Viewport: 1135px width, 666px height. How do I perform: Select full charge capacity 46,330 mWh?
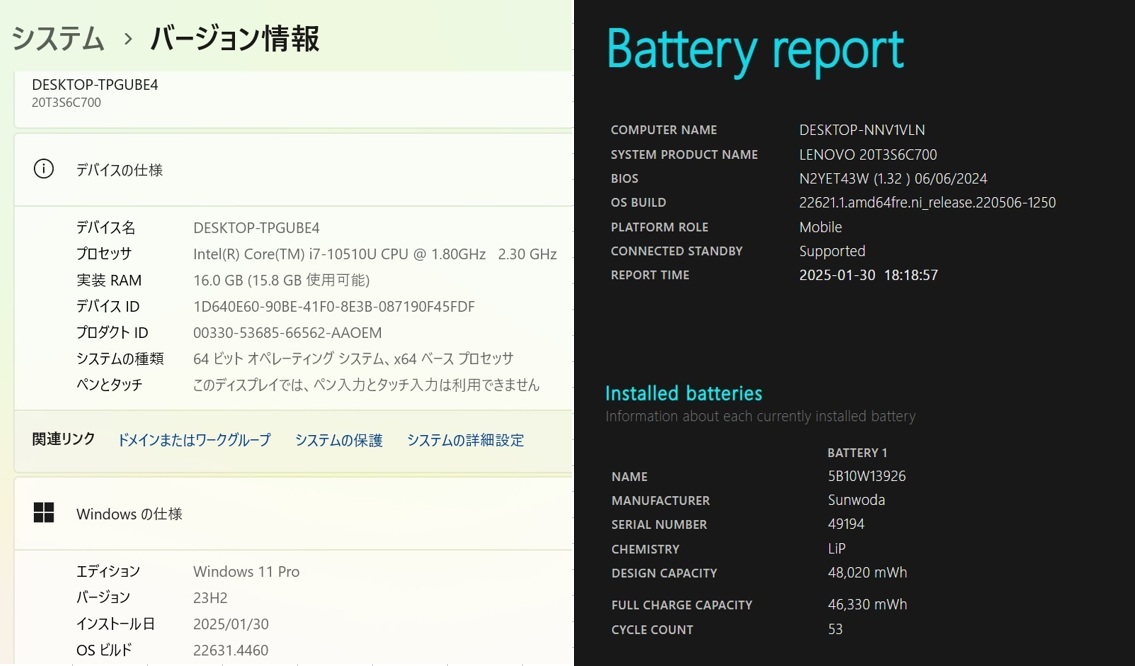[x=867, y=604]
